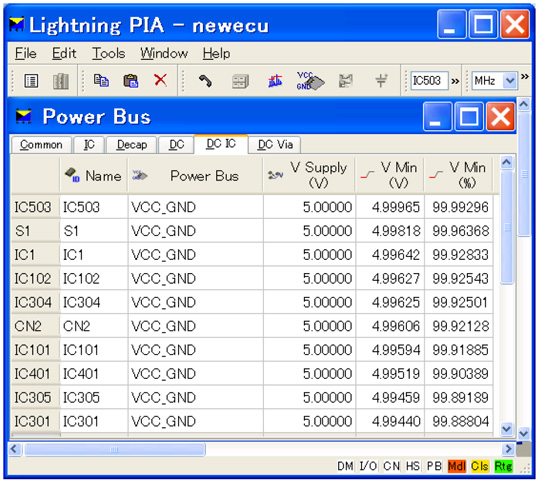The height and width of the screenshot is (482, 540).
Task: Sort by the Name column header
Action: 94,176
